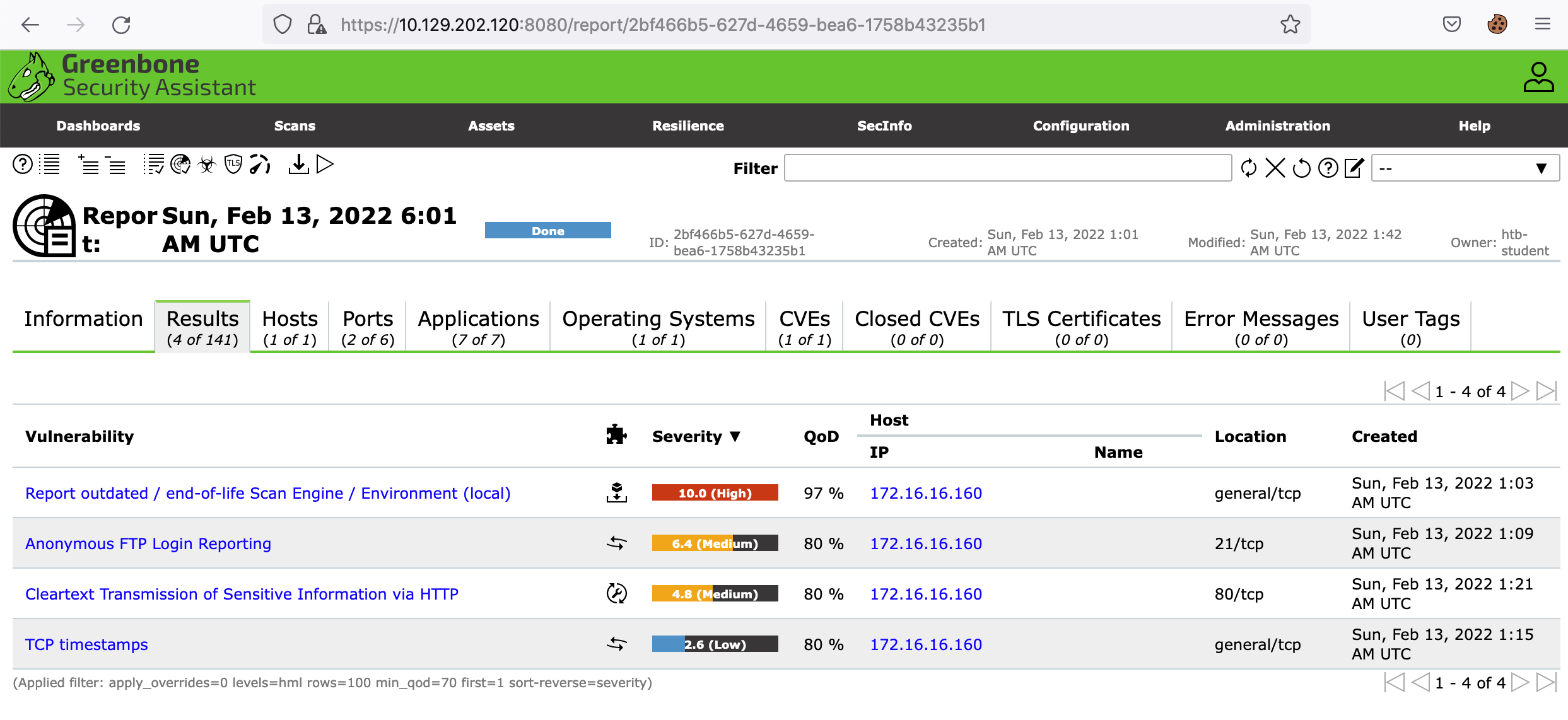The width and height of the screenshot is (1568, 720).
Task: Sort by the QoD column header
Action: point(821,436)
